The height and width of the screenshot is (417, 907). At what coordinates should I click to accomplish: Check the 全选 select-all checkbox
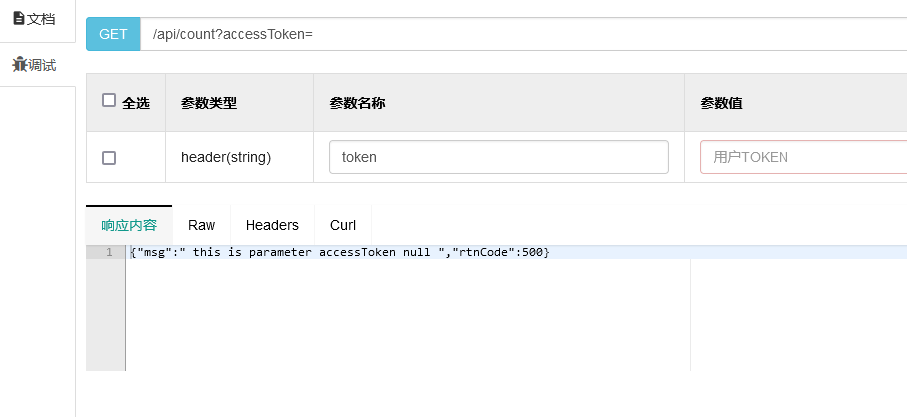109,100
